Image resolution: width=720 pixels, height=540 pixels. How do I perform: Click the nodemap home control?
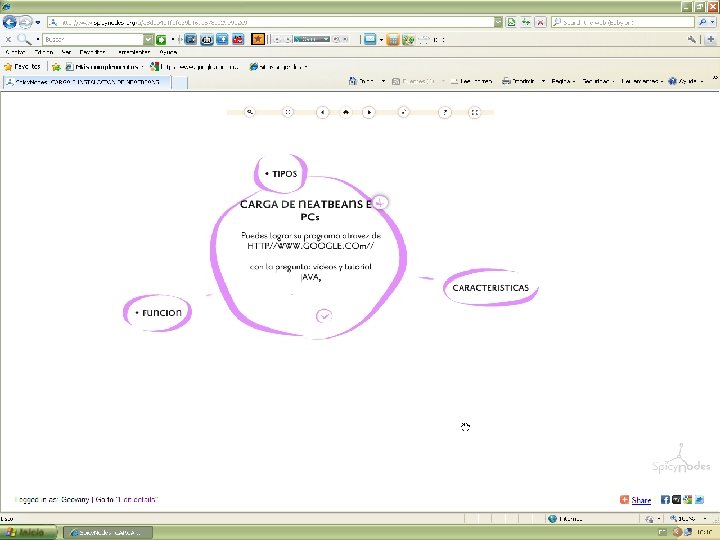(346, 112)
